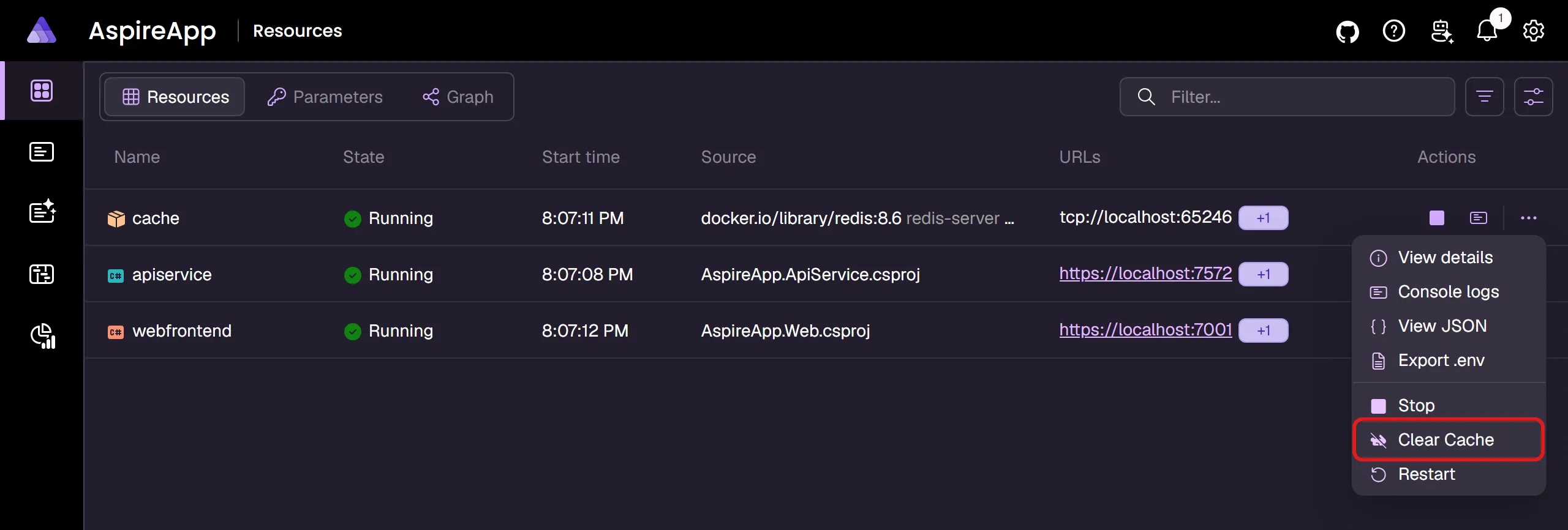Select Restart in the context menu
The width and height of the screenshot is (1568, 530).
pyautogui.click(x=1449, y=474)
